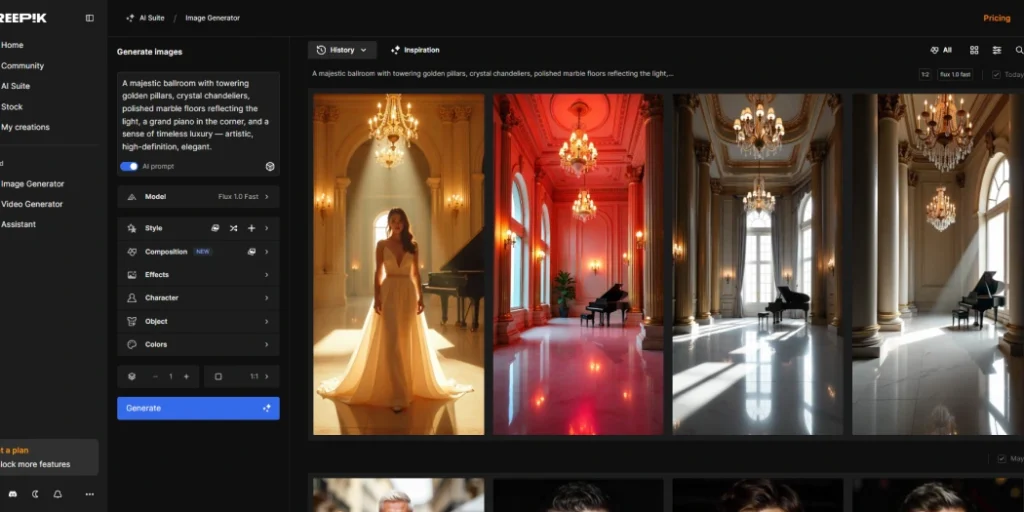Switch to grid view layout icon
This screenshot has height=512, width=1024.
974,50
